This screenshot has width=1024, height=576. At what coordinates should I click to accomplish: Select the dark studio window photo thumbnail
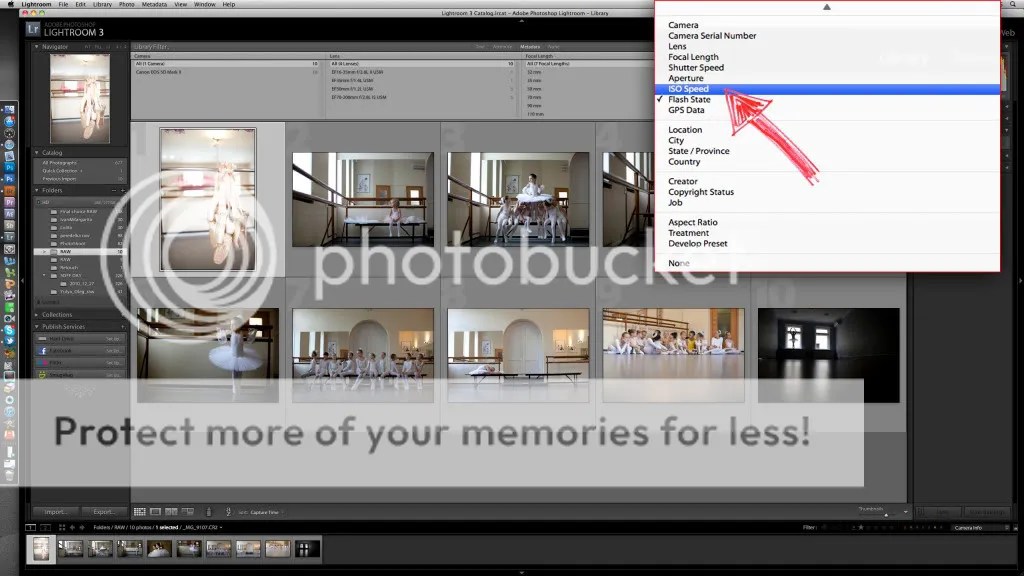827,355
